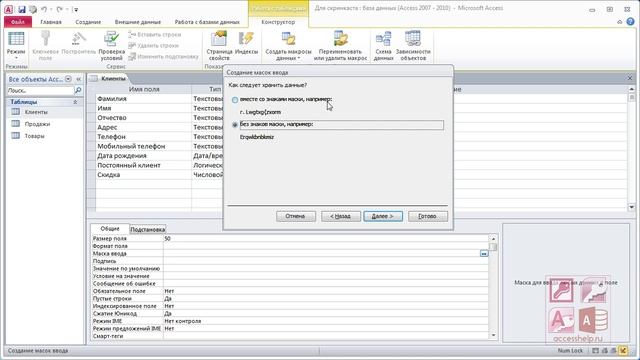The height and width of the screenshot is (360, 640).
Task: Open the Файл tab
Action: pos(18,22)
